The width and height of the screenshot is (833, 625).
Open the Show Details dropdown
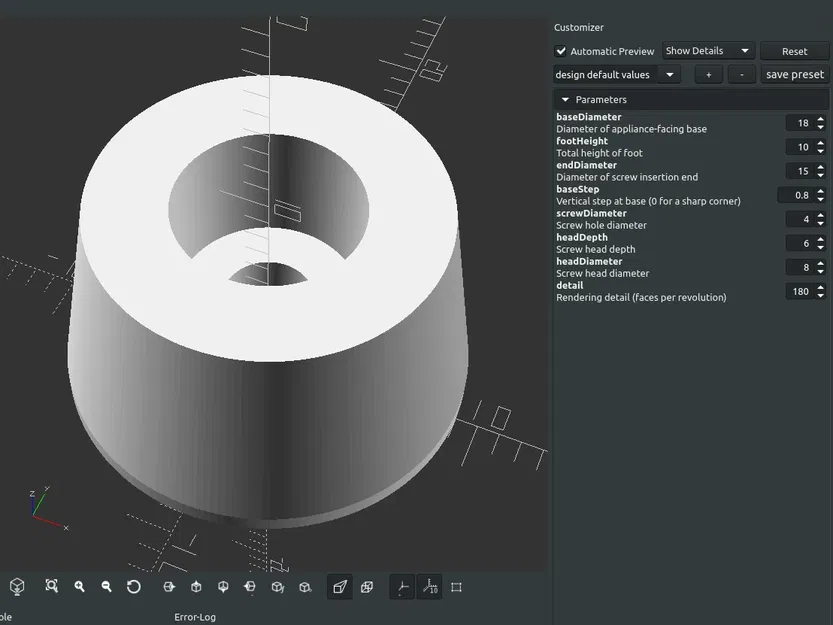(707, 50)
